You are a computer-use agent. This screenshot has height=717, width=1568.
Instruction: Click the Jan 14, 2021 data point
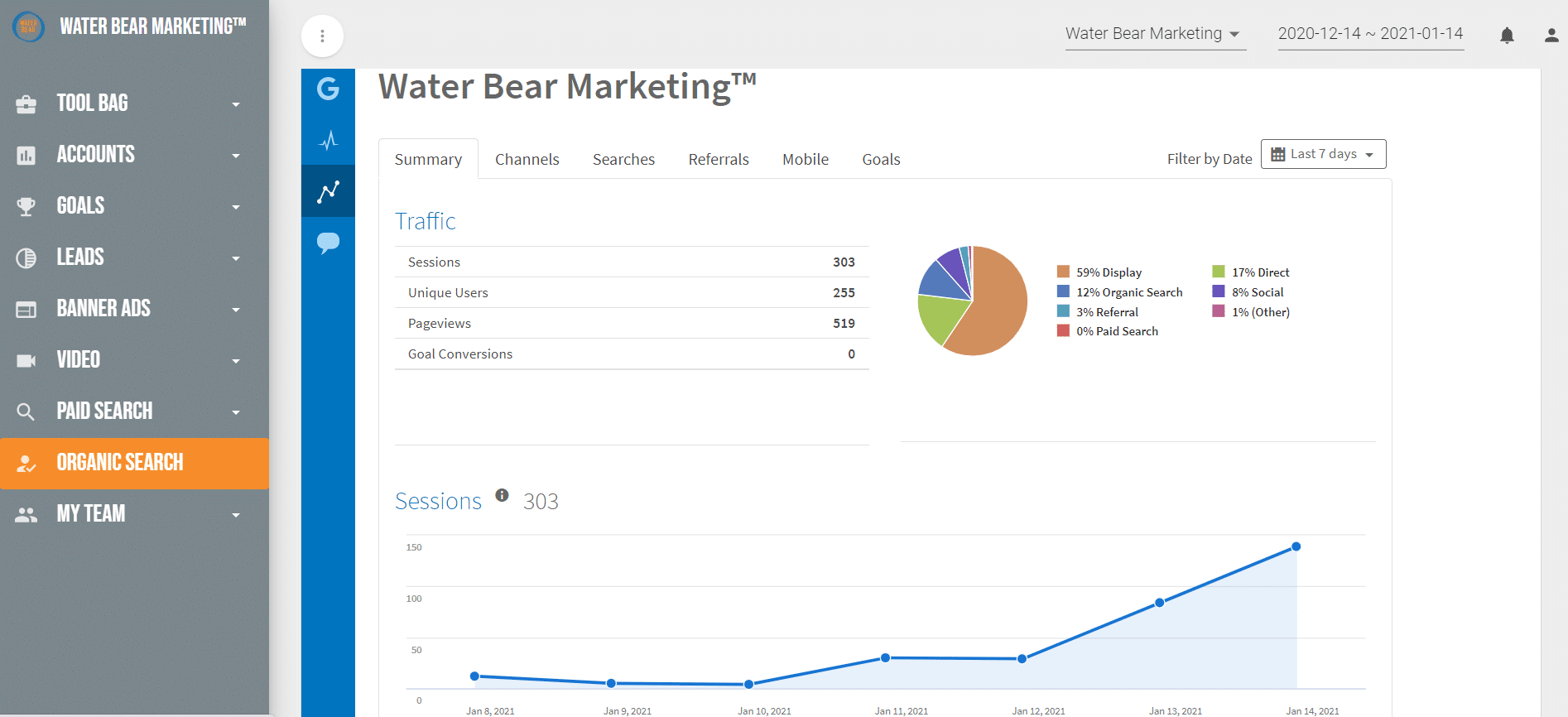pos(1296,546)
